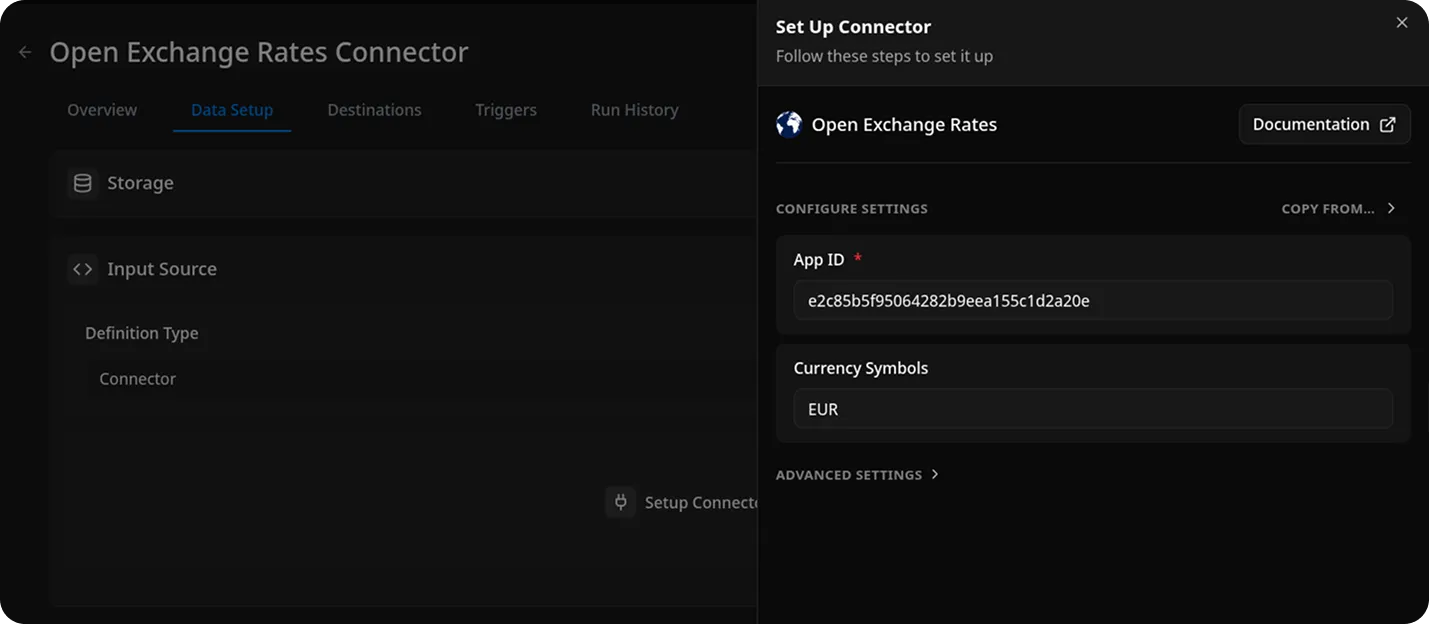Viewport: 1429px width, 624px height.
Task: Click the external link icon beside Documentation
Action: click(x=1386, y=124)
